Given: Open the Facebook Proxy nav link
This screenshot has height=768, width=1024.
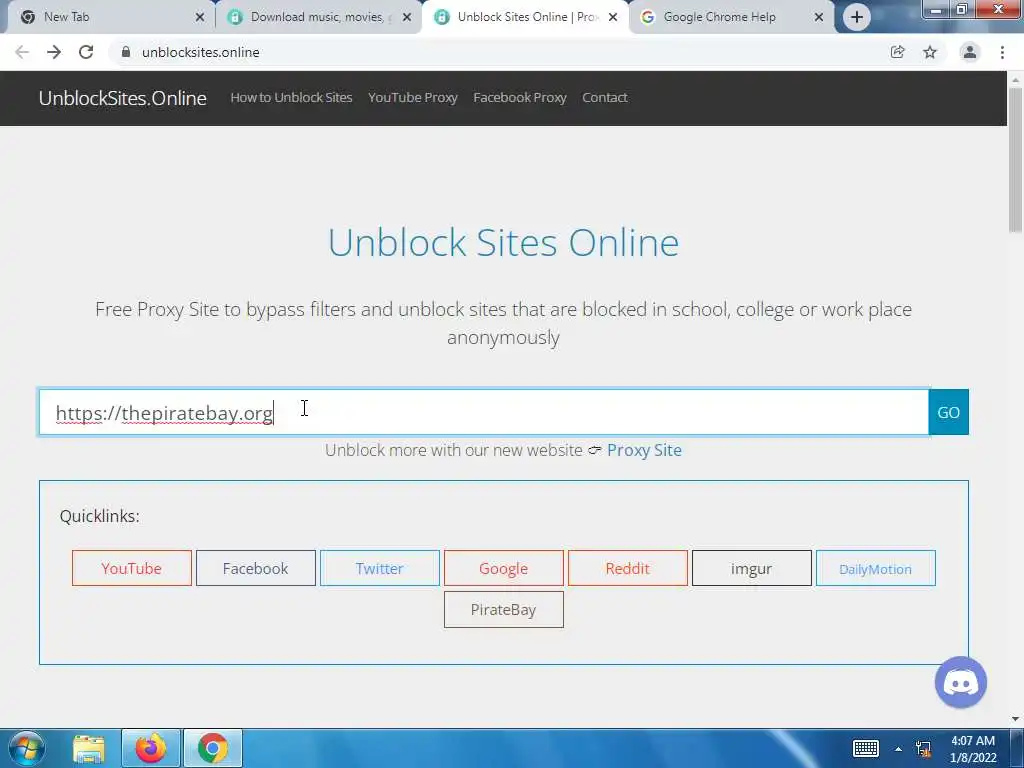Looking at the screenshot, I should point(520,97).
